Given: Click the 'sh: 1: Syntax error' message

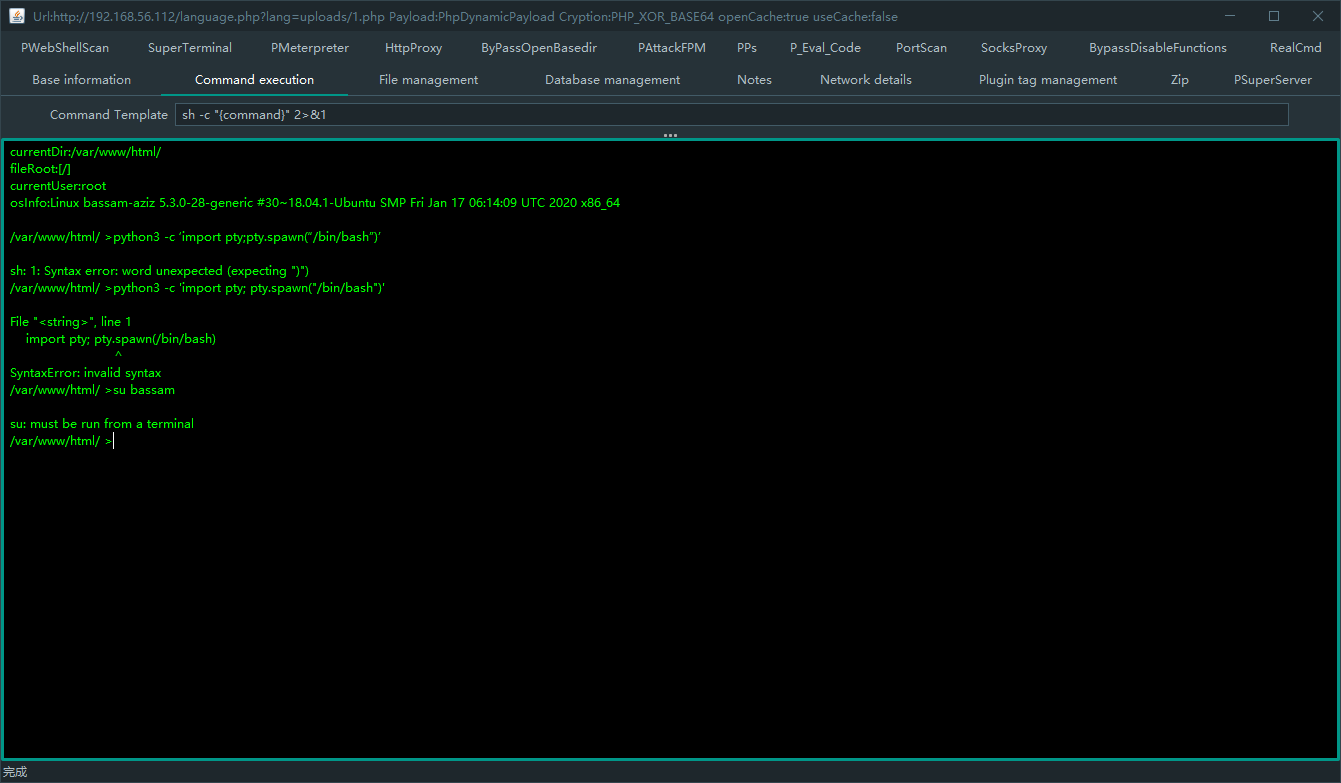Looking at the screenshot, I should coord(159,271).
